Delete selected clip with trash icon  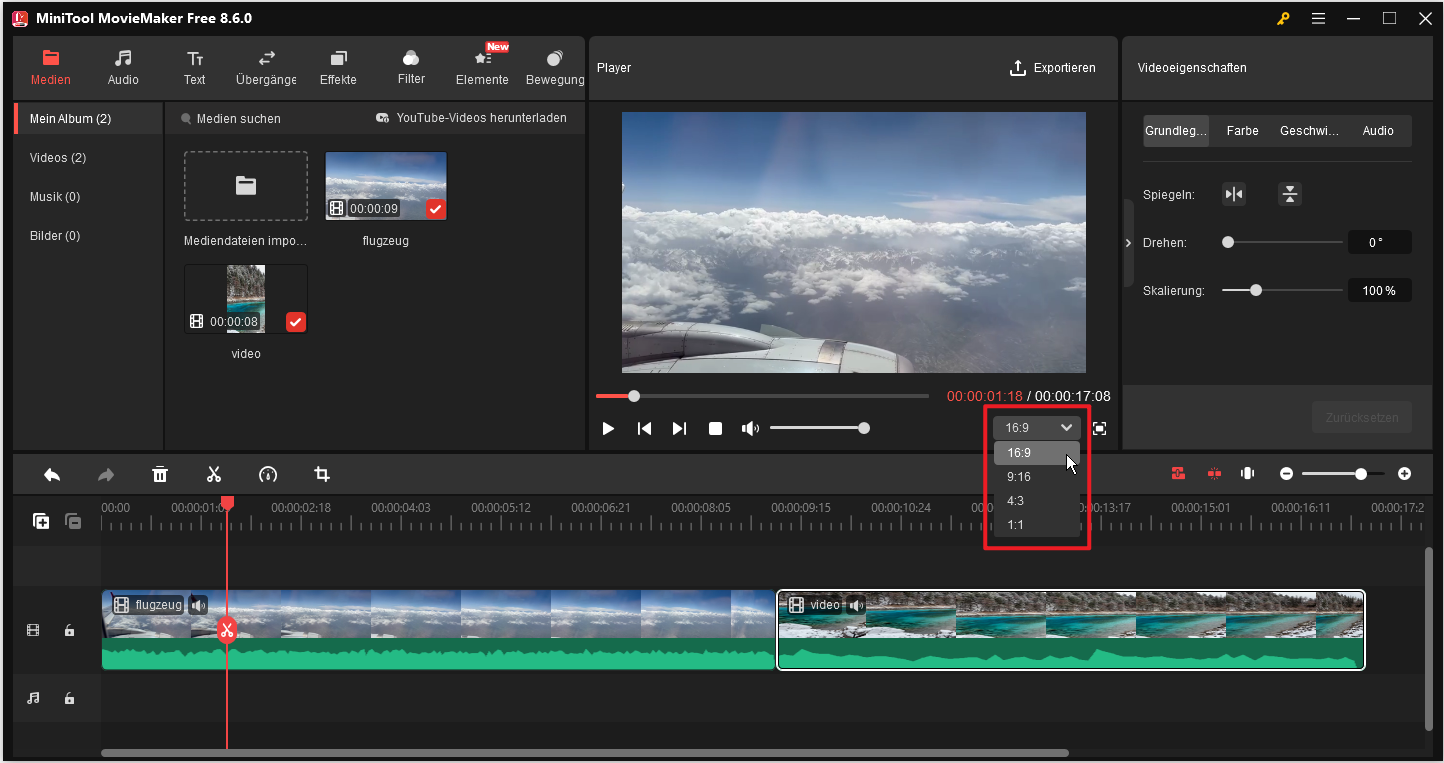point(160,474)
